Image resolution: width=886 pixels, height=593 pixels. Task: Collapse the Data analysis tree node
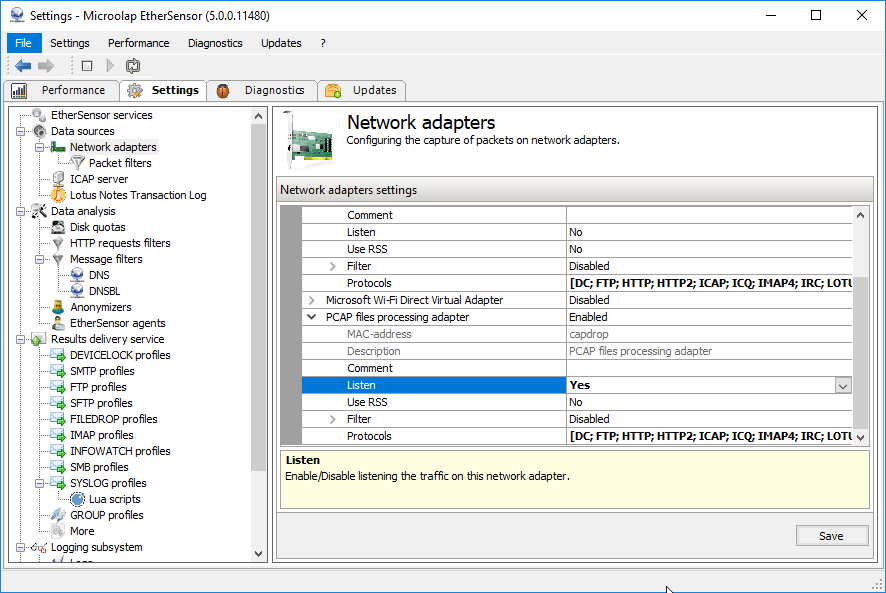pyautogui.click(x=21, y=211)
